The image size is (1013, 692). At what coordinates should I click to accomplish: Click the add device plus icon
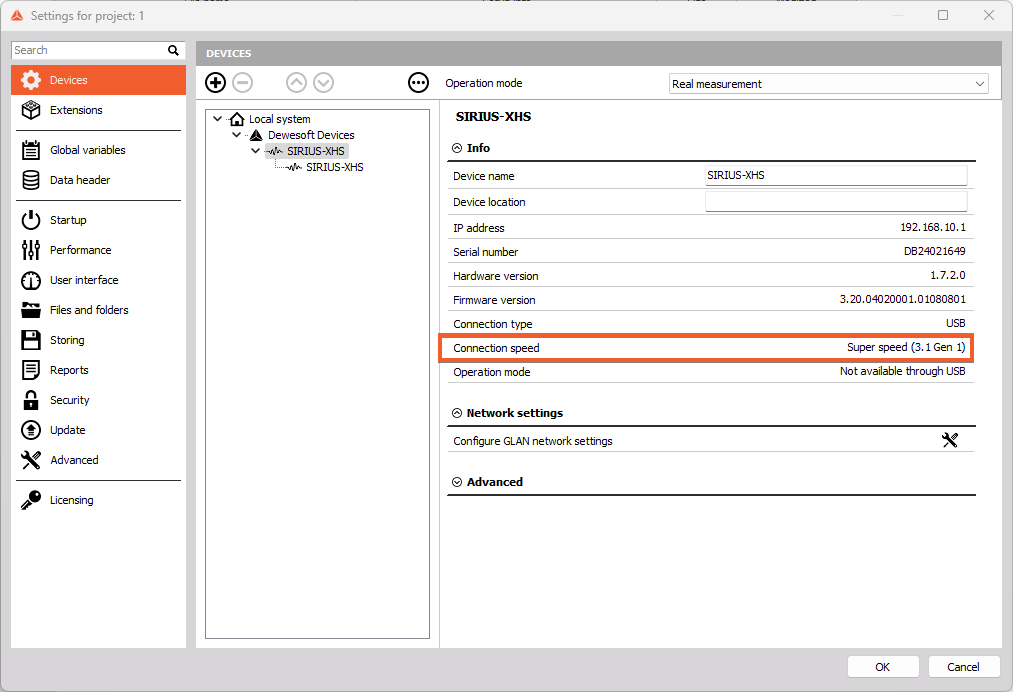215,83
